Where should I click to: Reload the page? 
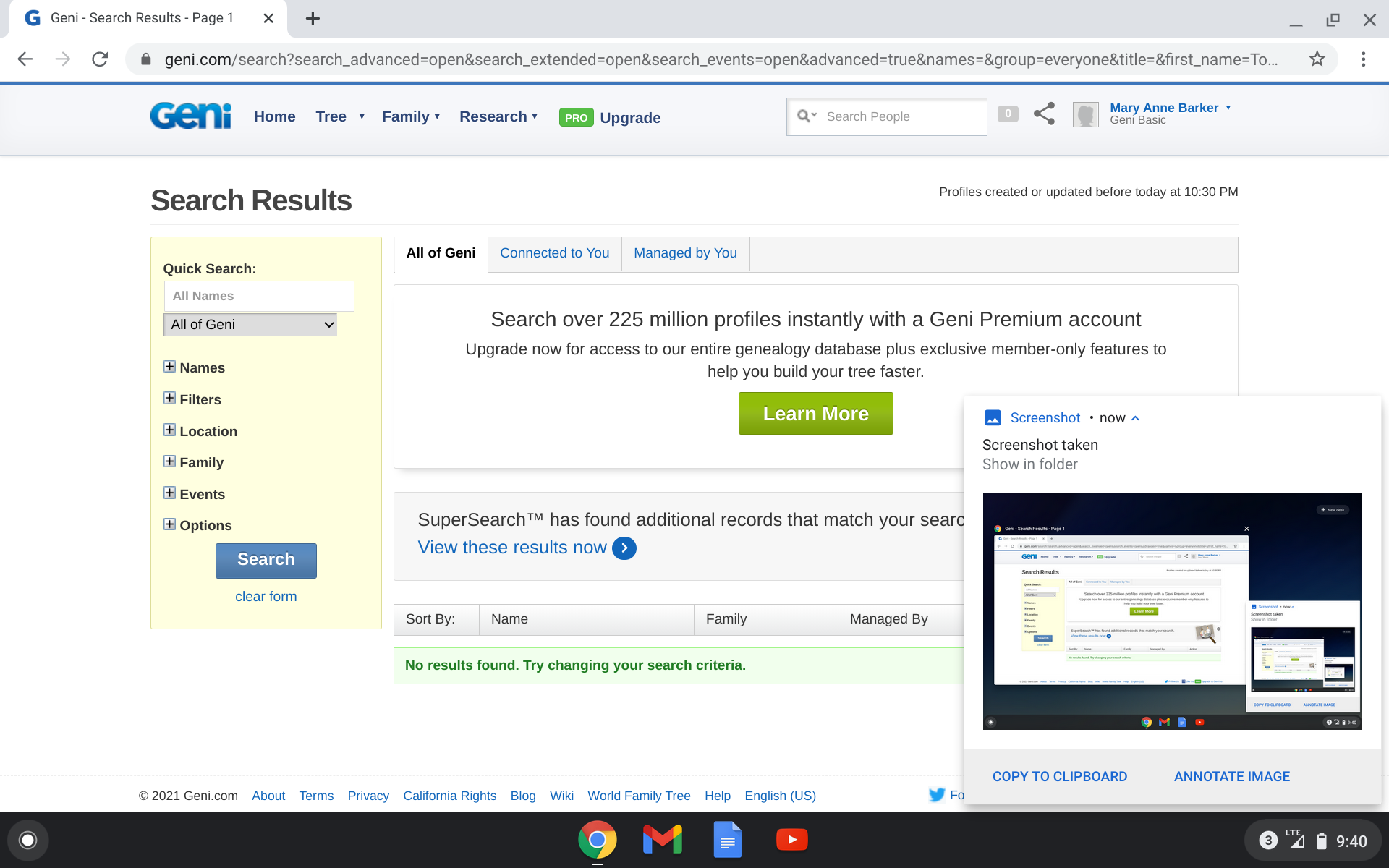click(x=100, y=59)
